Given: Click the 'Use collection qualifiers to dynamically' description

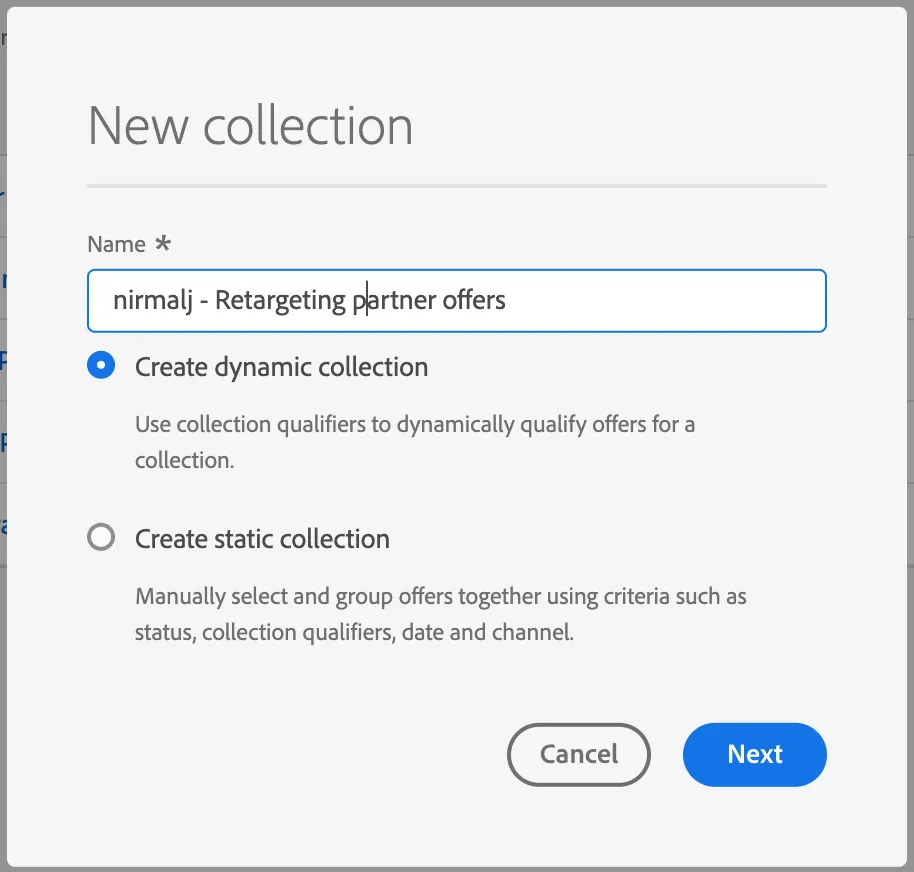Looking at the screenshot, I should (x=415, y=442).
